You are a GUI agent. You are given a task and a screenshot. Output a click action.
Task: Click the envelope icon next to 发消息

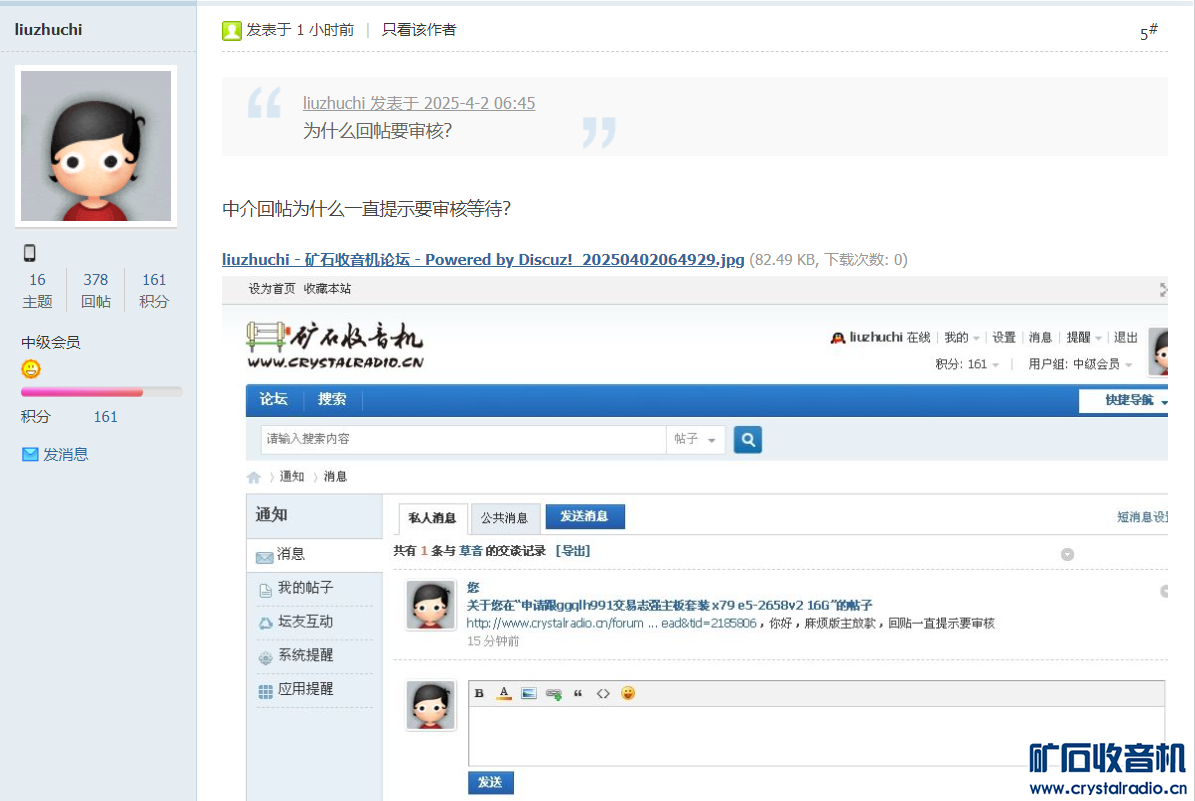click(x=30, y=454)
